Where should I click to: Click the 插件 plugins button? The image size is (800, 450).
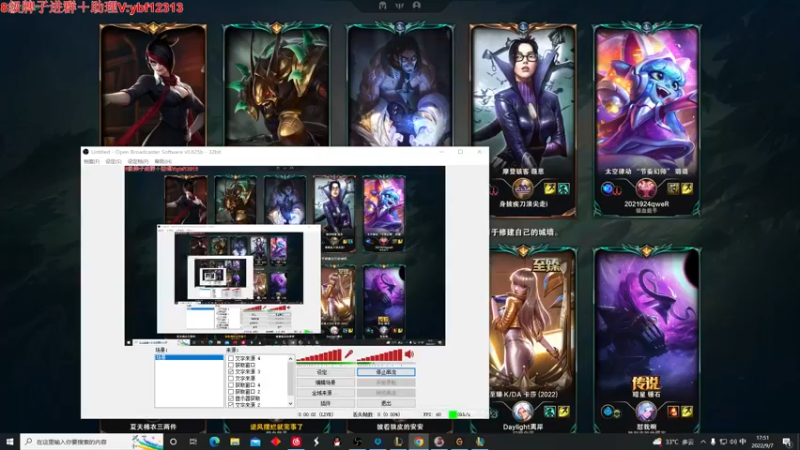(x=326, y=403)
